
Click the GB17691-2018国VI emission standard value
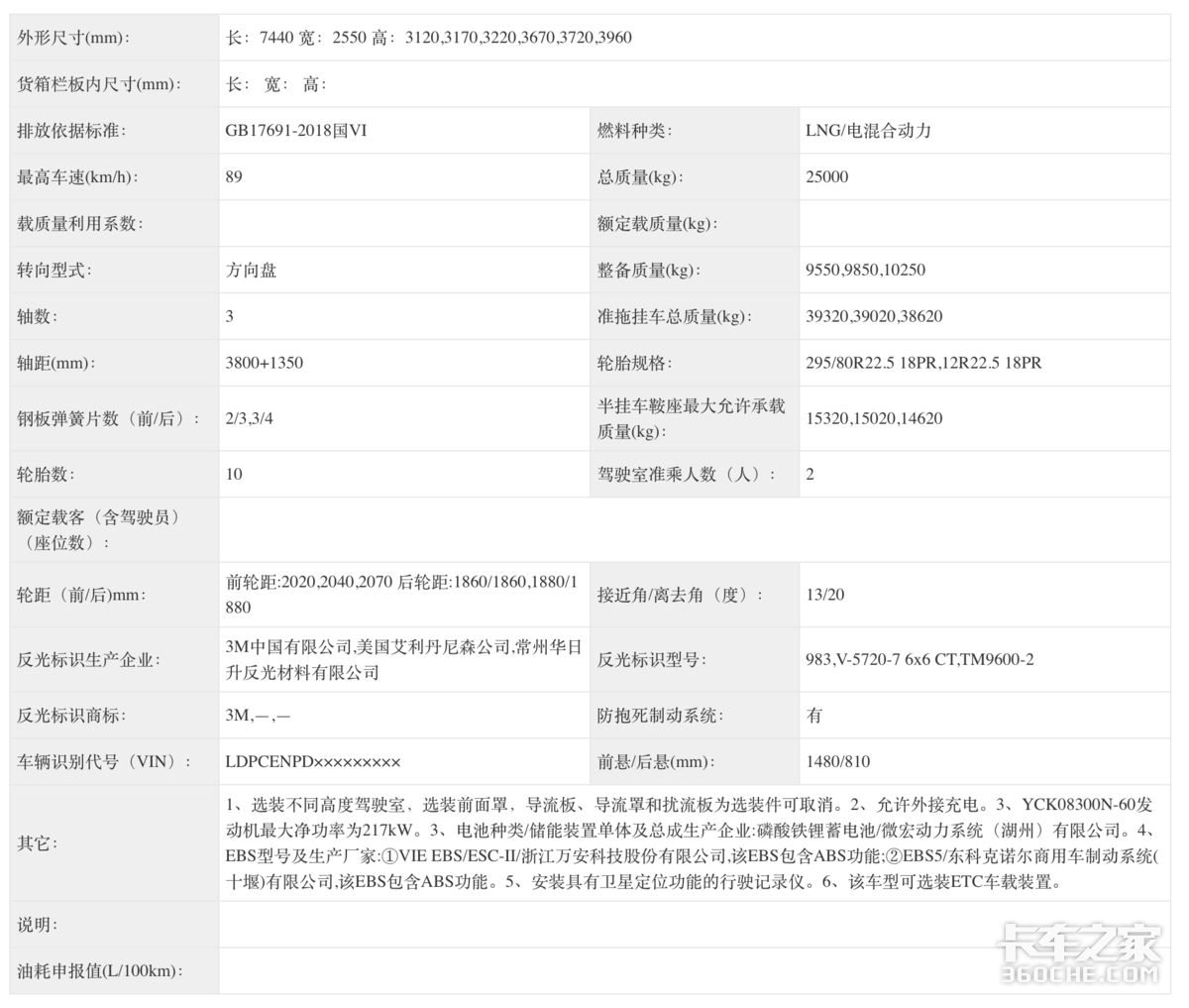296,131
